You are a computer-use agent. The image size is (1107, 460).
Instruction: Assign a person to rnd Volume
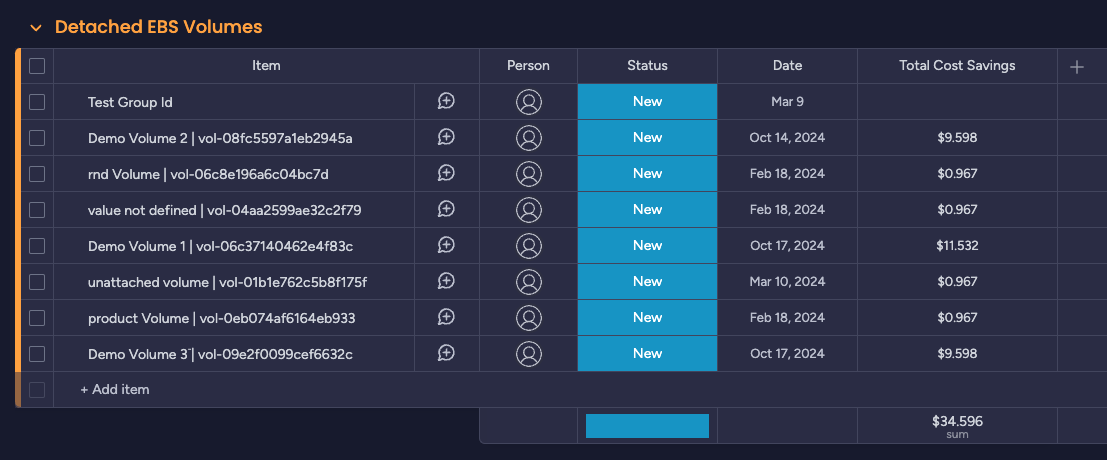[529, 174]
